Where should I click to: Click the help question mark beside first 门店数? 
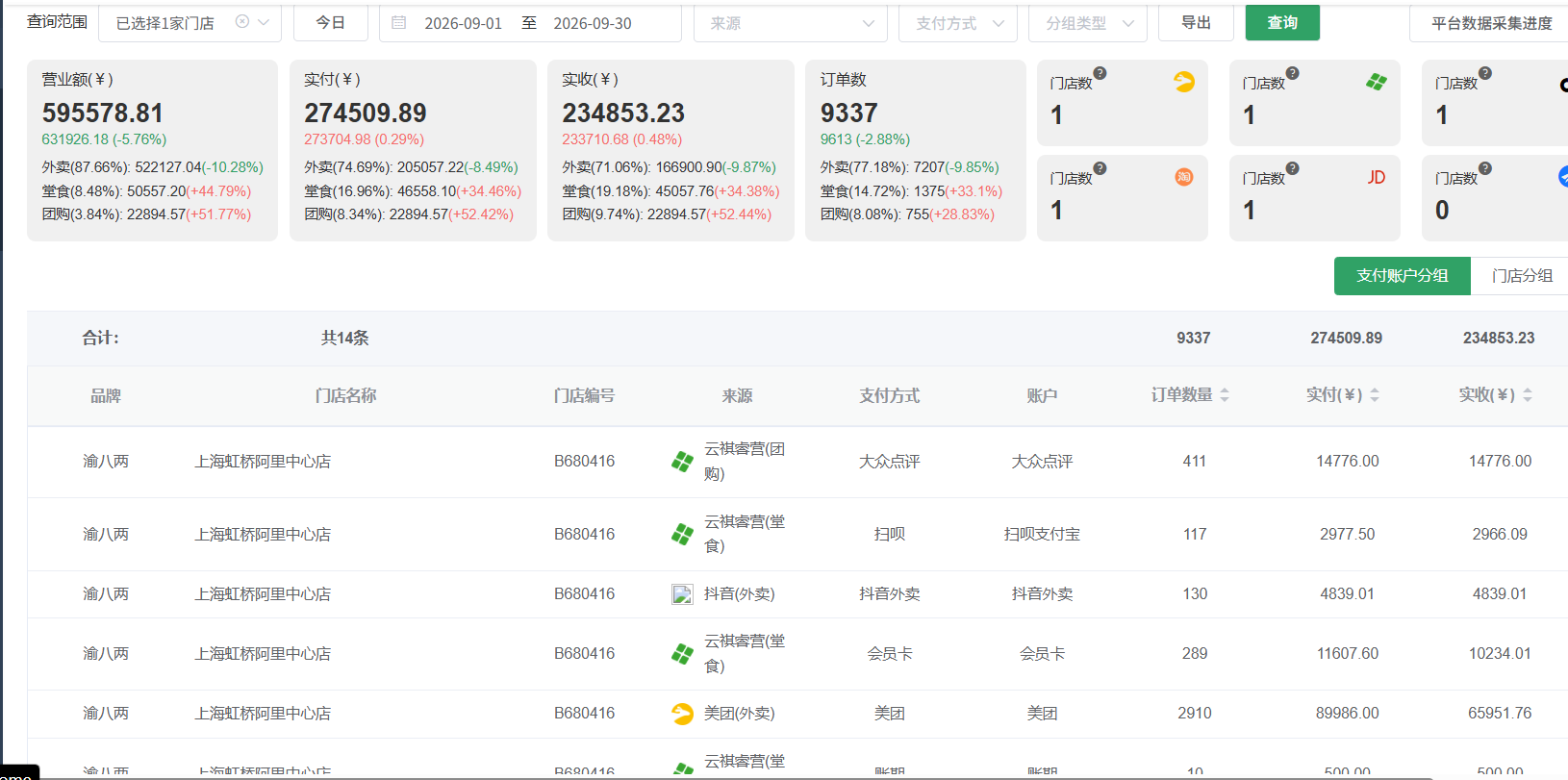coord(1100,73)
